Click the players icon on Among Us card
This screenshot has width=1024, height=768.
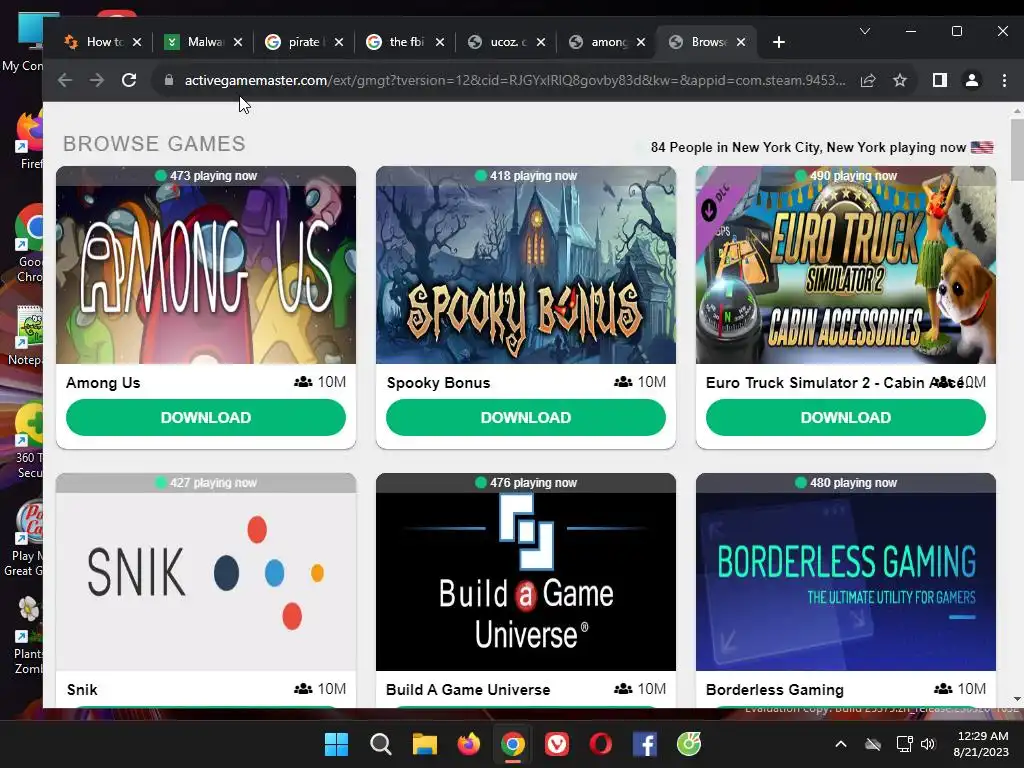303,382
